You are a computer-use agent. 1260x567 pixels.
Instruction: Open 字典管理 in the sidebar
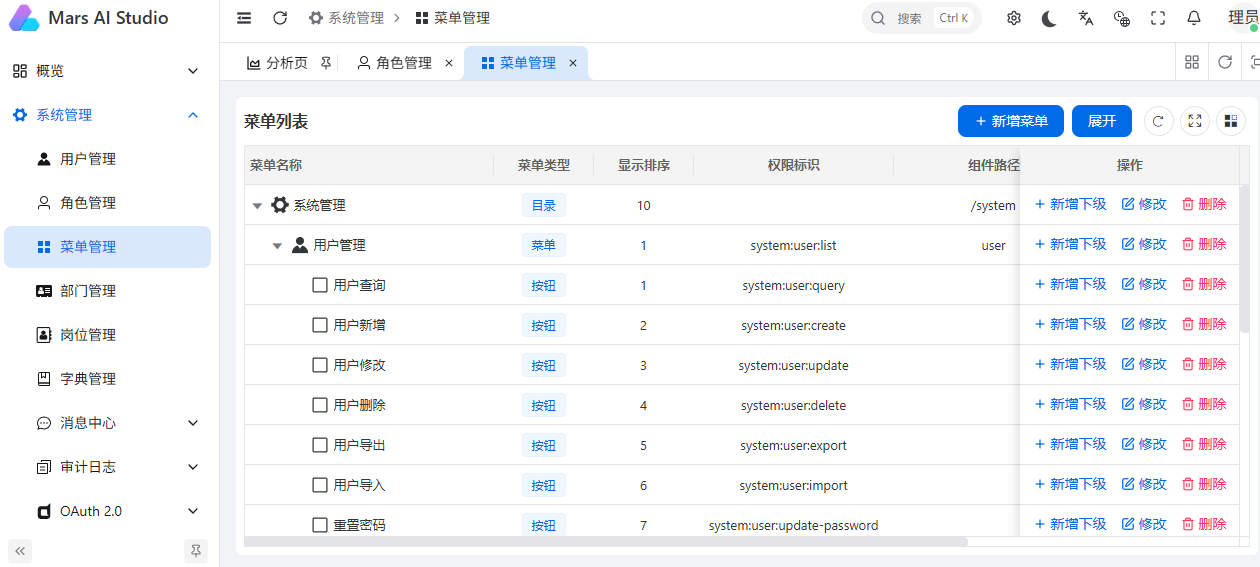108,379
